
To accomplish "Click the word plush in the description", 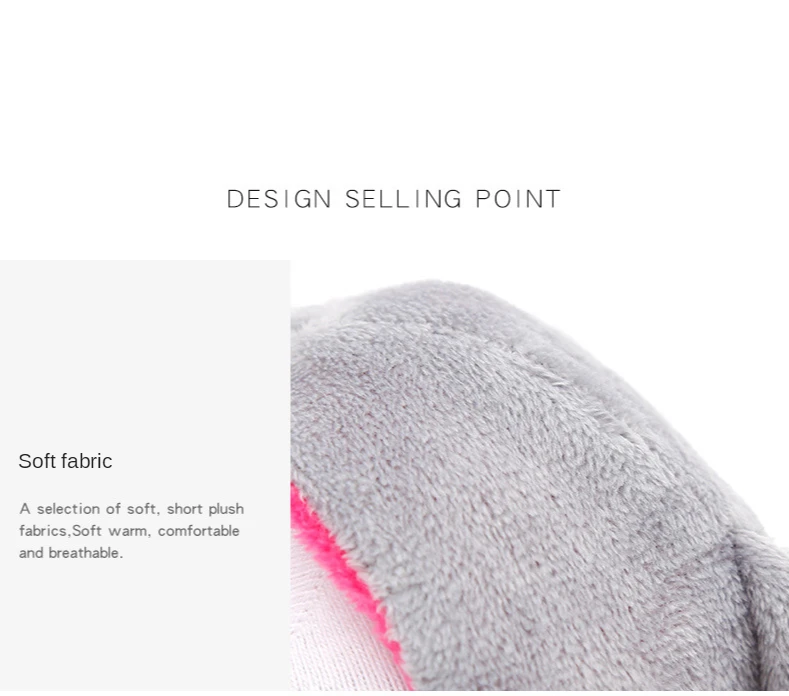I will click(226, 509).
